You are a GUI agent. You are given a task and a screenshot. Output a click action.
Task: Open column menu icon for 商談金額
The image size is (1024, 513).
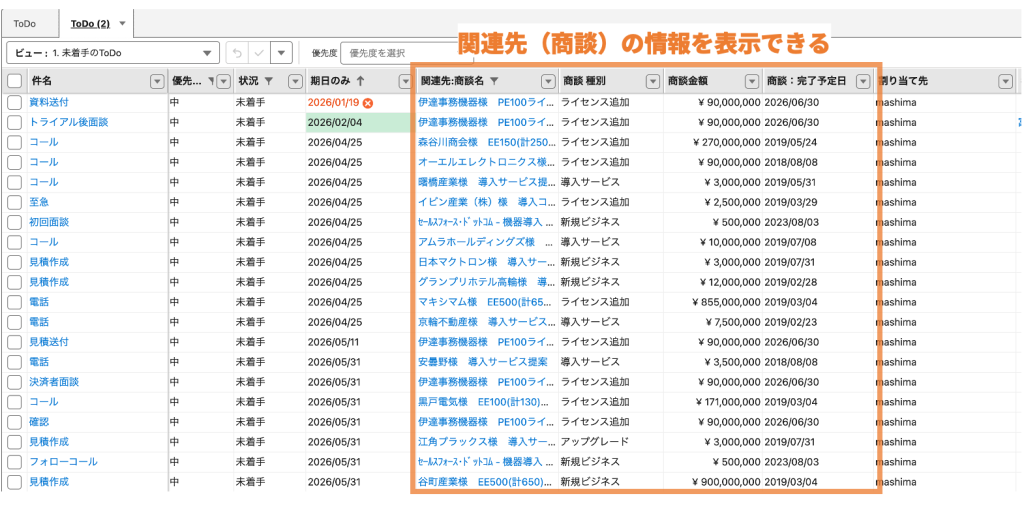point(751,81)
